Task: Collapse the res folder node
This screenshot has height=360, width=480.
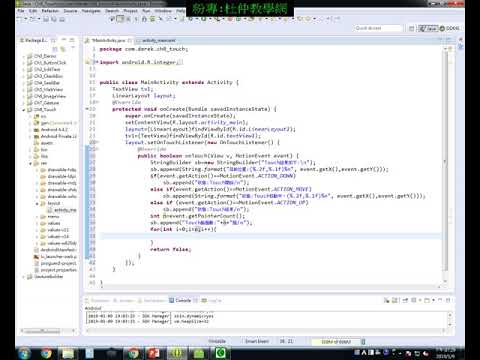Action: 30,163
